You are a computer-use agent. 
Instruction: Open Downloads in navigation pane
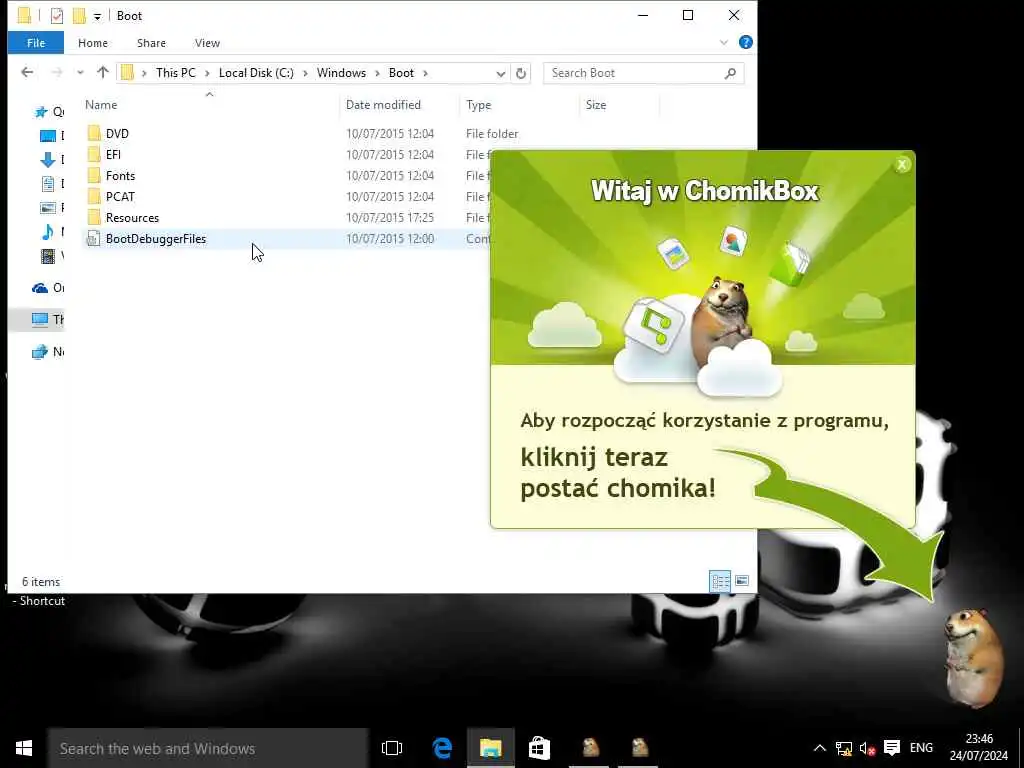click(x=52, y=159)
